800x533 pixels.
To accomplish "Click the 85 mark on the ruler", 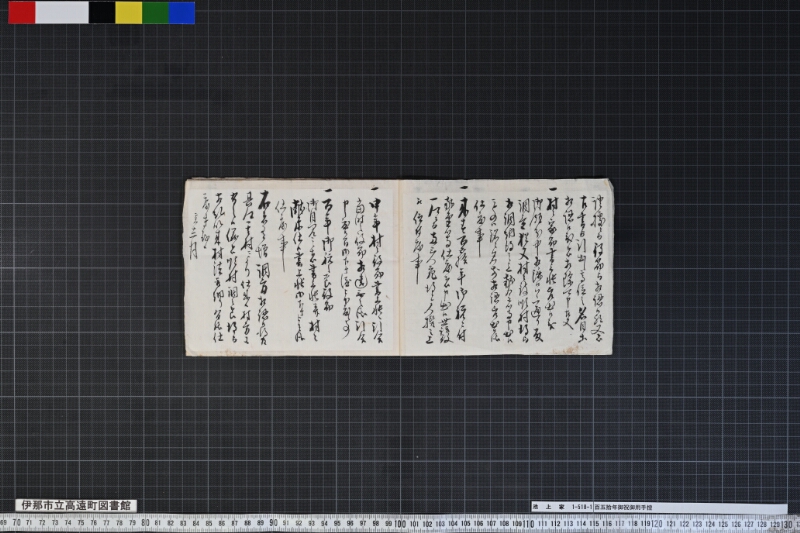I will click(x=209, y=523).
